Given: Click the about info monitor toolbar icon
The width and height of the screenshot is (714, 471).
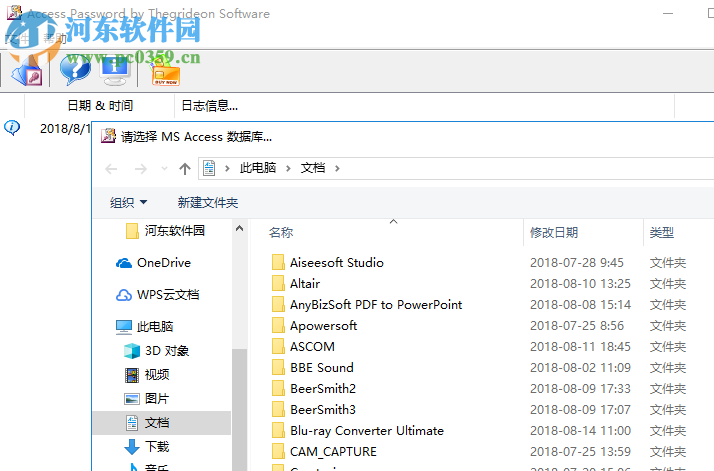Looking at the screenshot, I should pos(115,72).
